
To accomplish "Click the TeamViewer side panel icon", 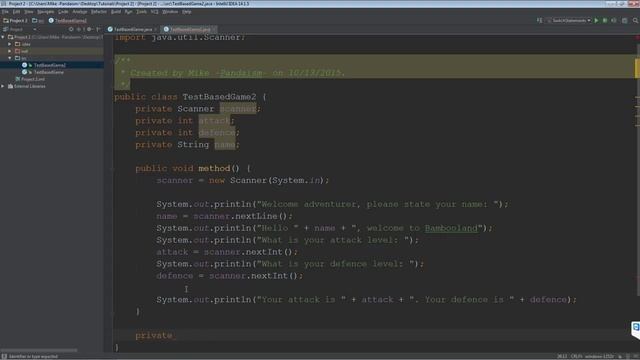I will [x=636, y=327].
